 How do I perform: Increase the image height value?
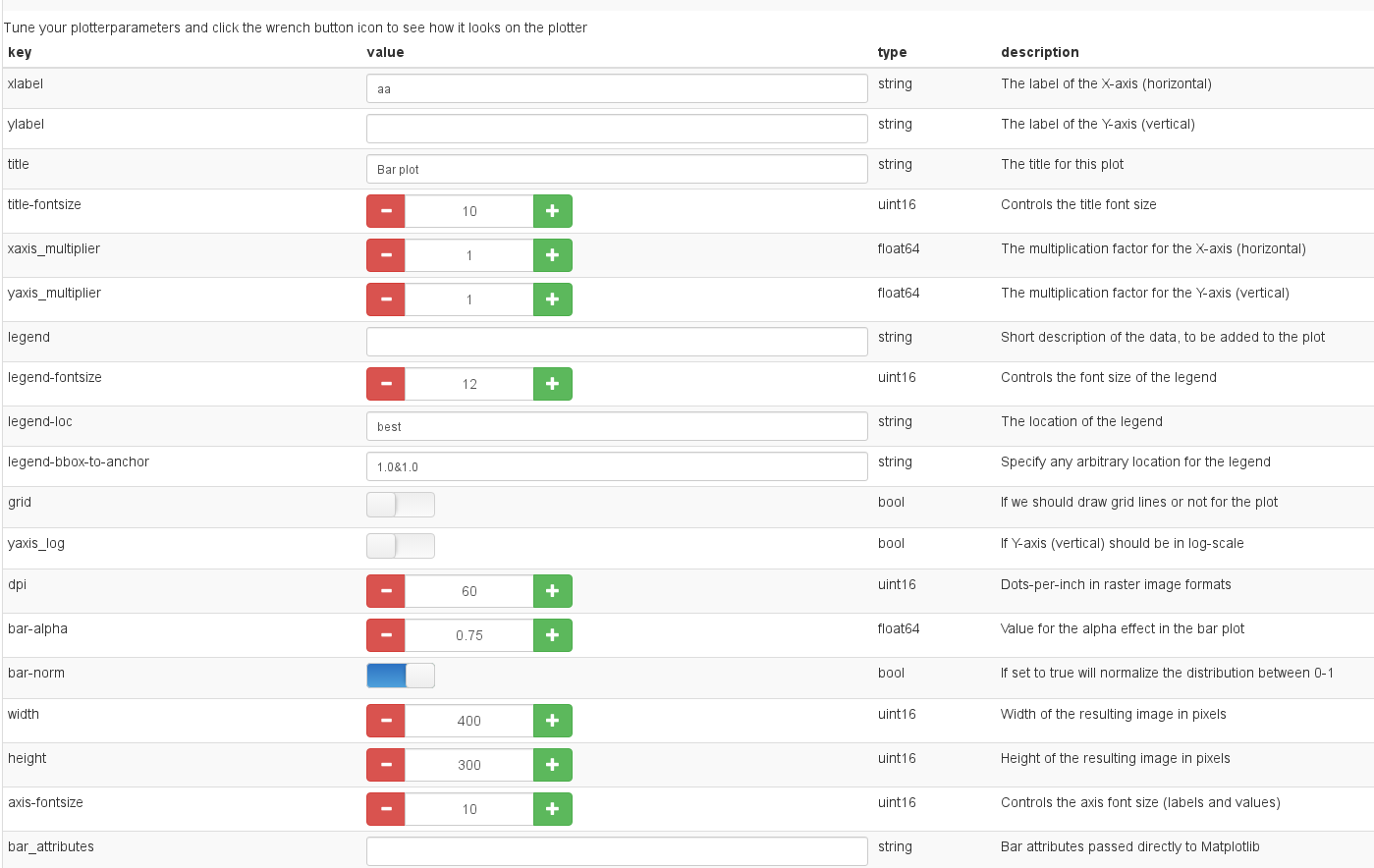(x=553, y=765)
